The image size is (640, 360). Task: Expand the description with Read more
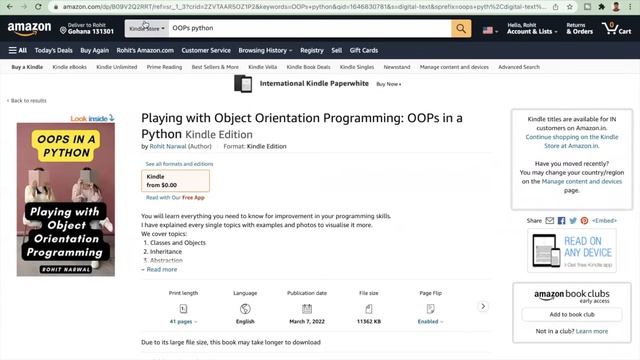[159, 269]
